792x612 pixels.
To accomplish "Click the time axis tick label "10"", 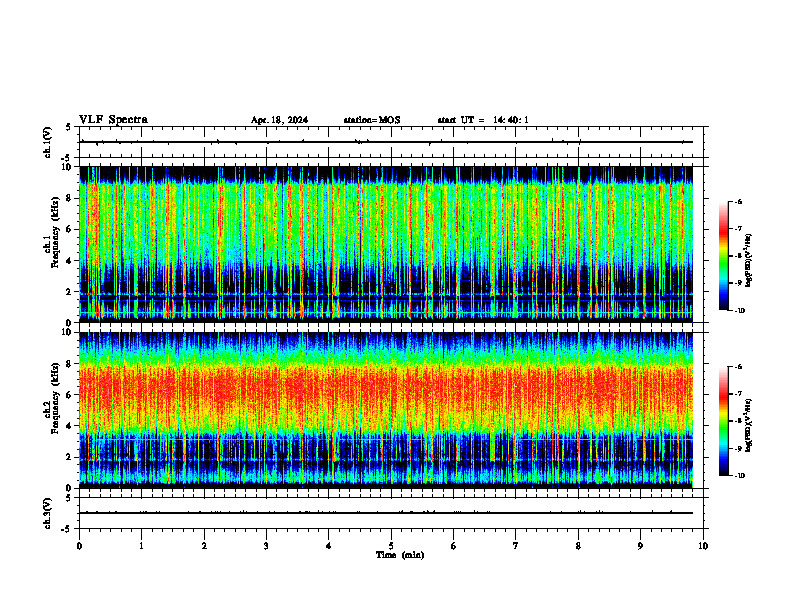I will point(703,546).
